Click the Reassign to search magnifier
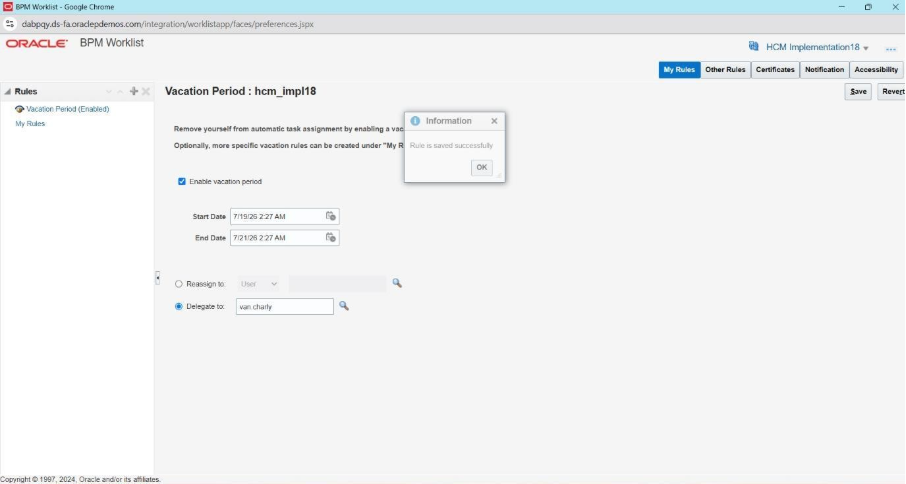The height and width of the screenshot is (484, 906). coord(397,283)
